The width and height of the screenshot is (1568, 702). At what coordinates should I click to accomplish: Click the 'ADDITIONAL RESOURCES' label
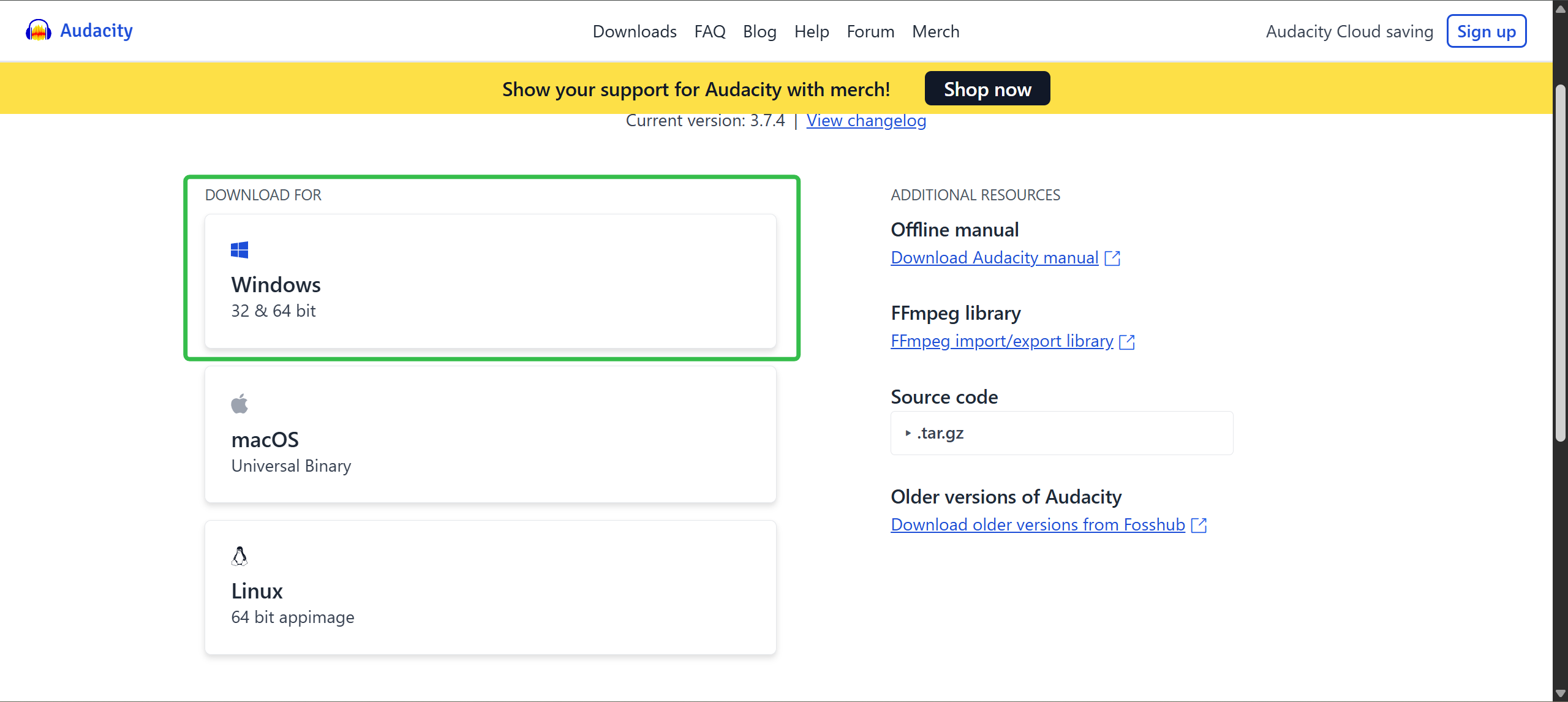[975, 195]
